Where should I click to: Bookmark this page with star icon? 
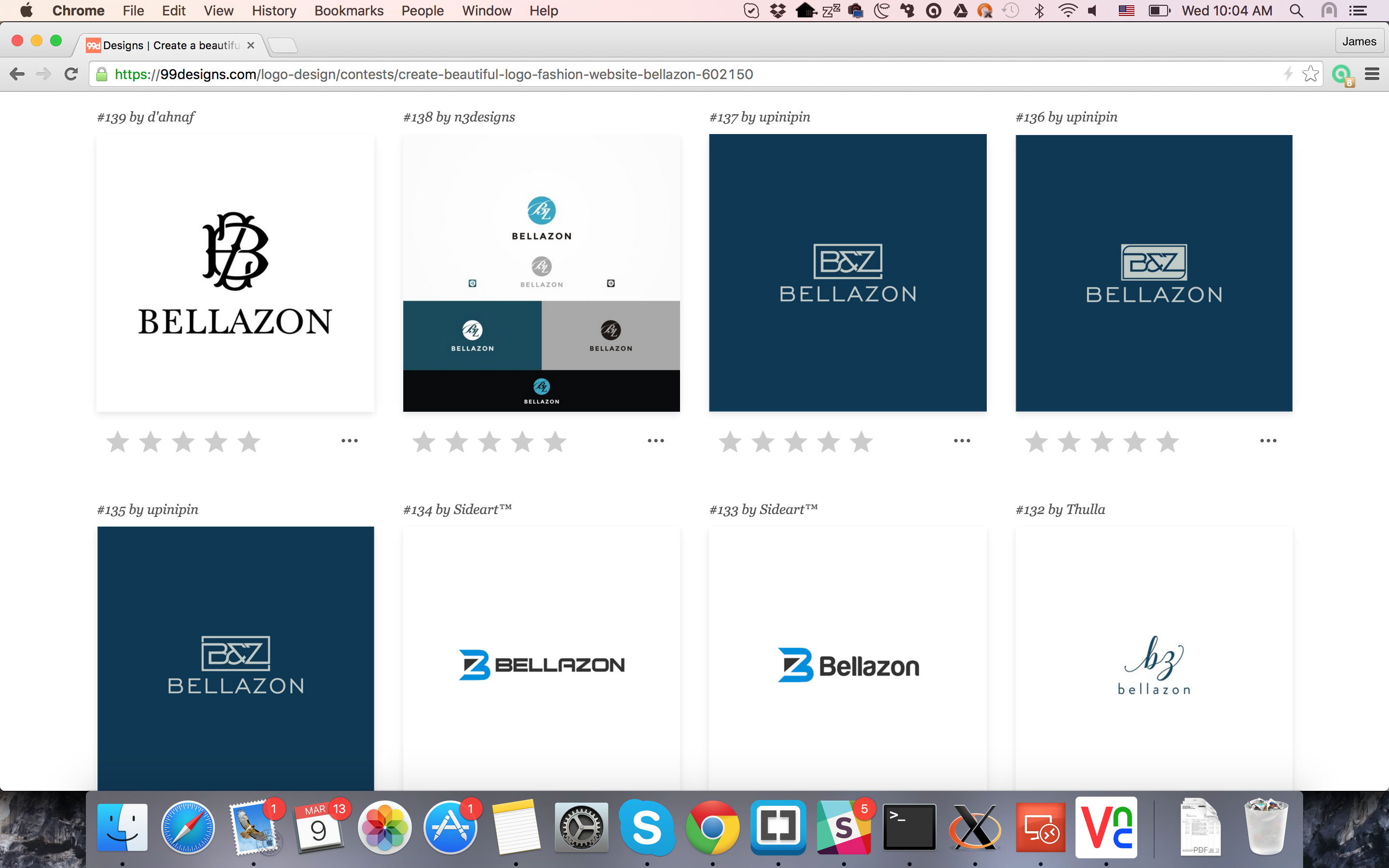(1310, 74)
